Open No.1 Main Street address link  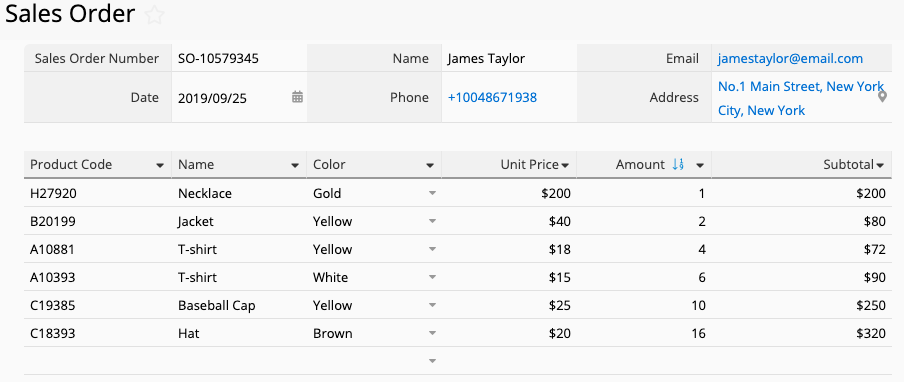801,99
